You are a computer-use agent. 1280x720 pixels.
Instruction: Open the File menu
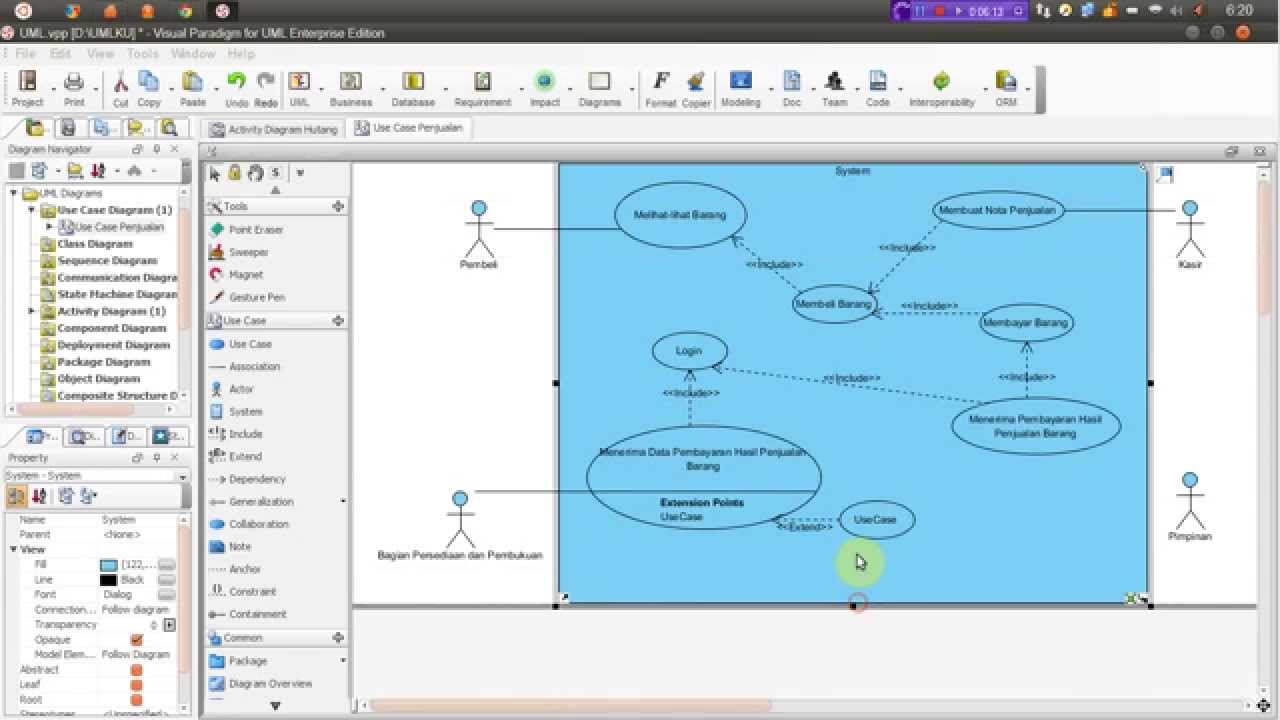(x=25, y=53)
